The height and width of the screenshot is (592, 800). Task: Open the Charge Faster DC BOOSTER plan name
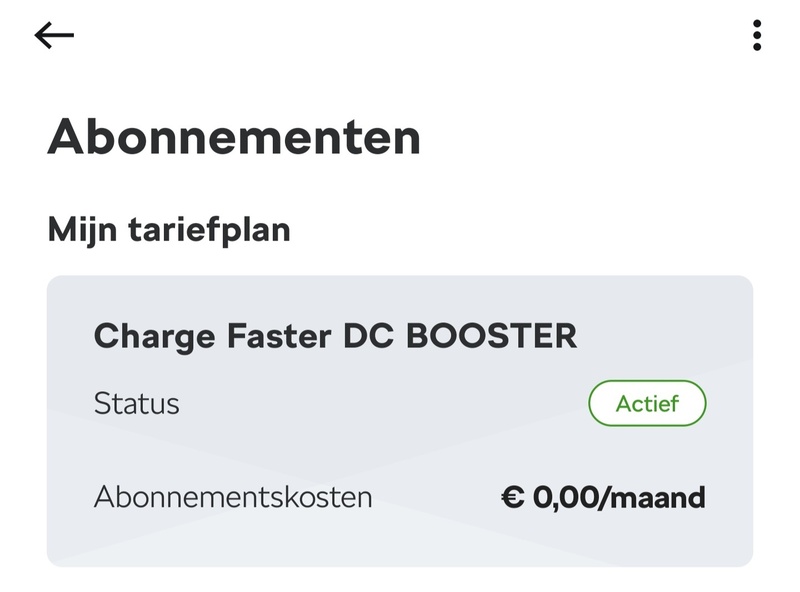pyautogui.click(x=335, y=336)
